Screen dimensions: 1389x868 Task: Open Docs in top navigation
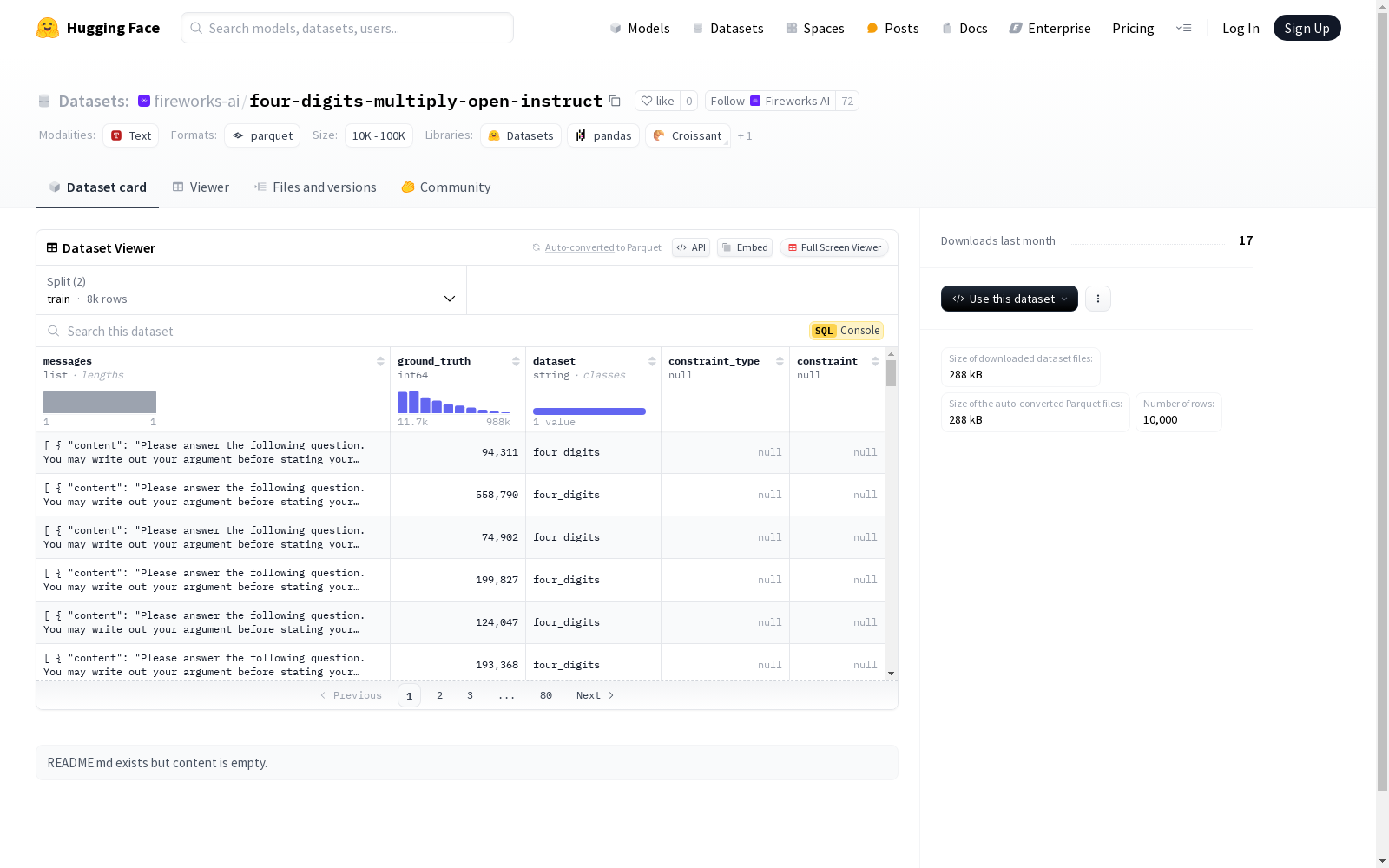pyautogui.click(x=964, y=28)
